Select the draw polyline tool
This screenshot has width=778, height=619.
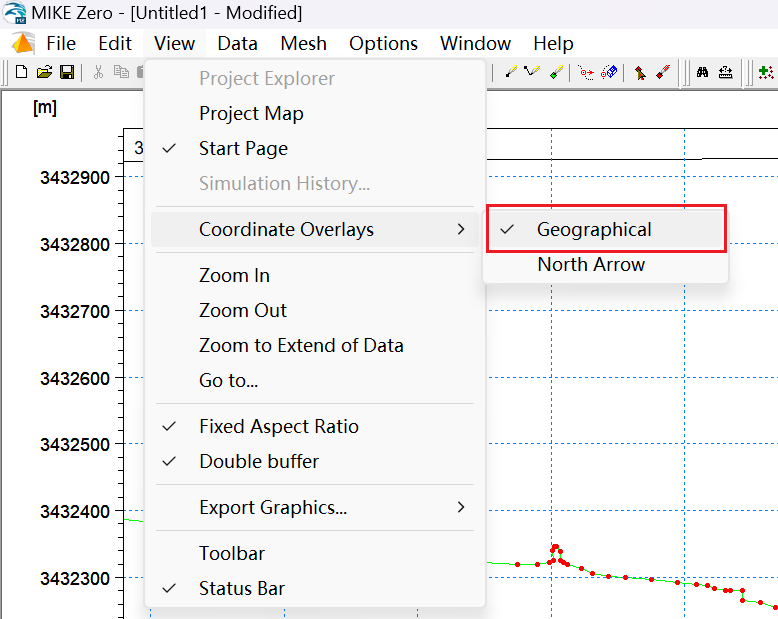point(532,72)
